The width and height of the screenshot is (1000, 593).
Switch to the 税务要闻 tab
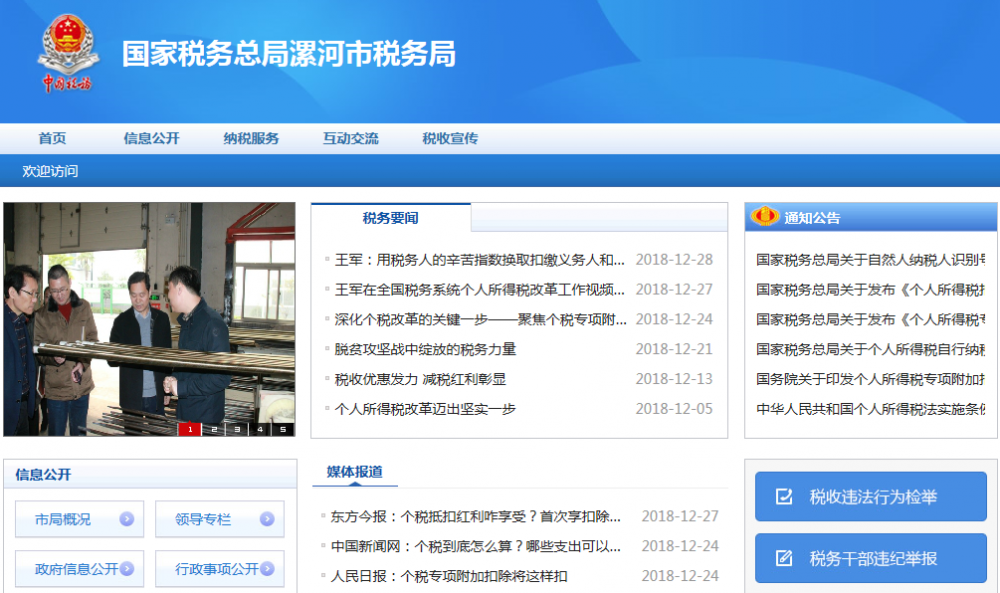tap(390, 216)
